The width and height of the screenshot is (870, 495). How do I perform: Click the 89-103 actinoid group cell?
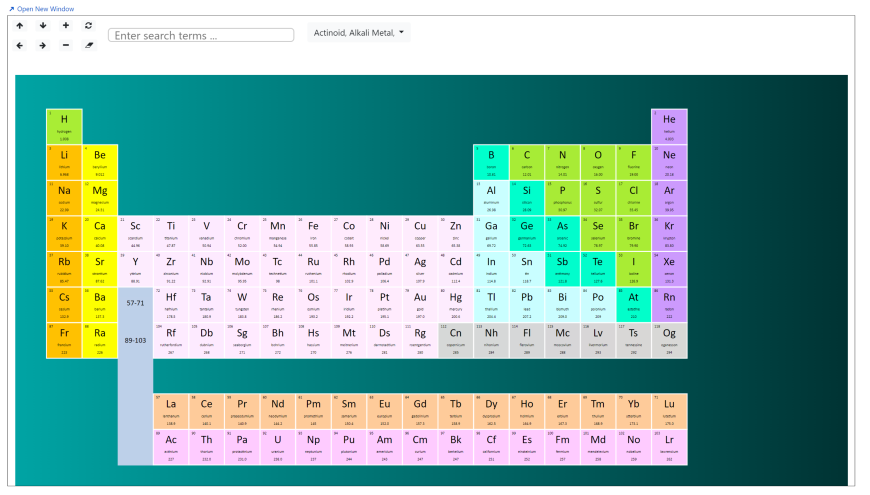coord(135,340)
